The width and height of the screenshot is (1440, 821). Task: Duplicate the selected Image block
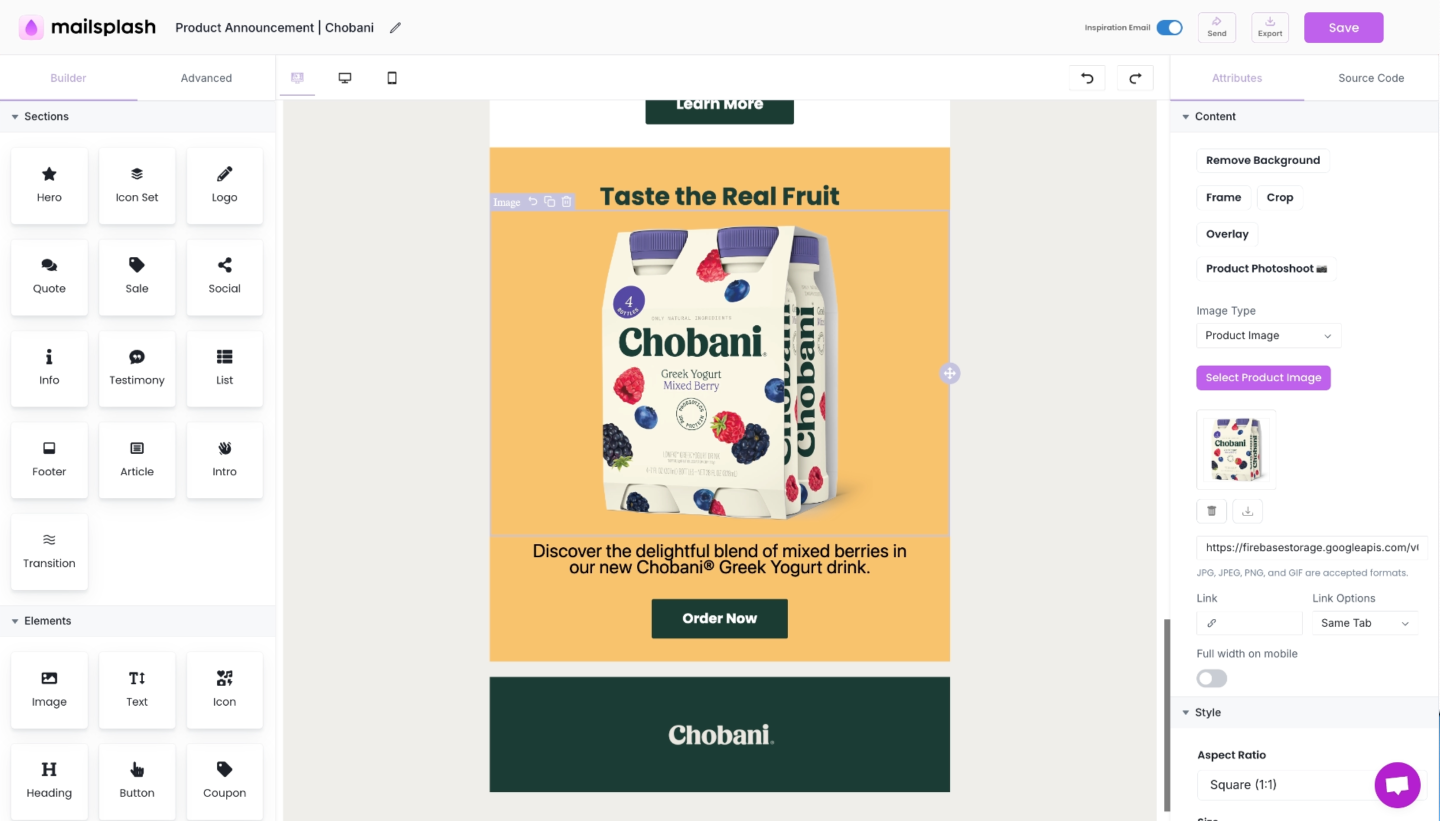(549, 202)
